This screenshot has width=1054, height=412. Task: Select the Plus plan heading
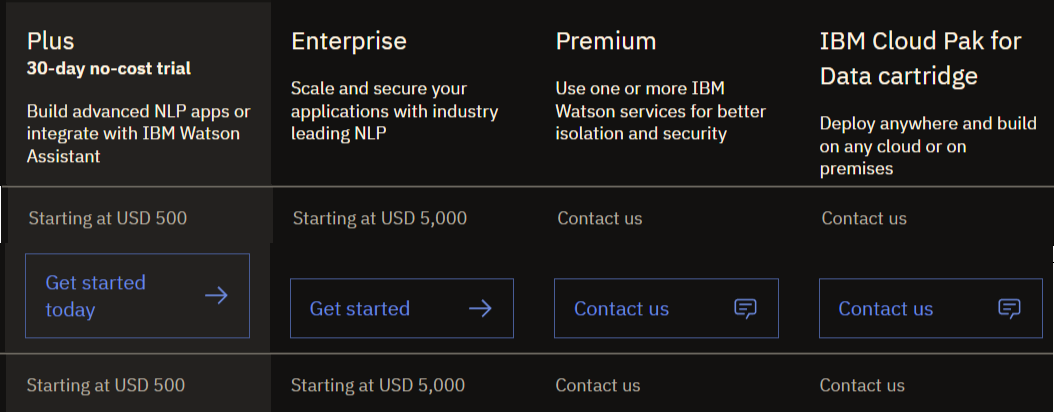point(50,41)
